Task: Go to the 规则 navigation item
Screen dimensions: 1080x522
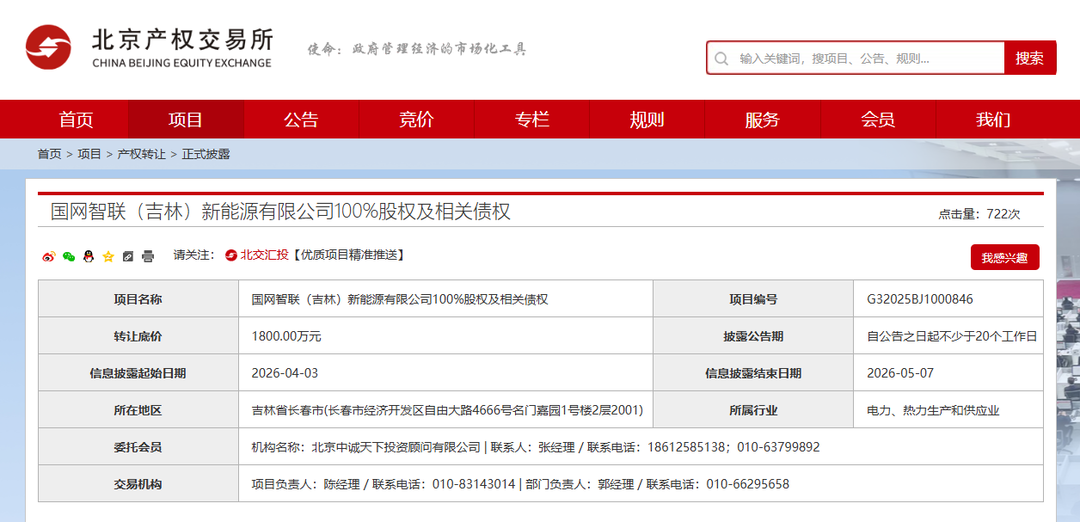Action: pyautogui.click(x=647, y=120)
